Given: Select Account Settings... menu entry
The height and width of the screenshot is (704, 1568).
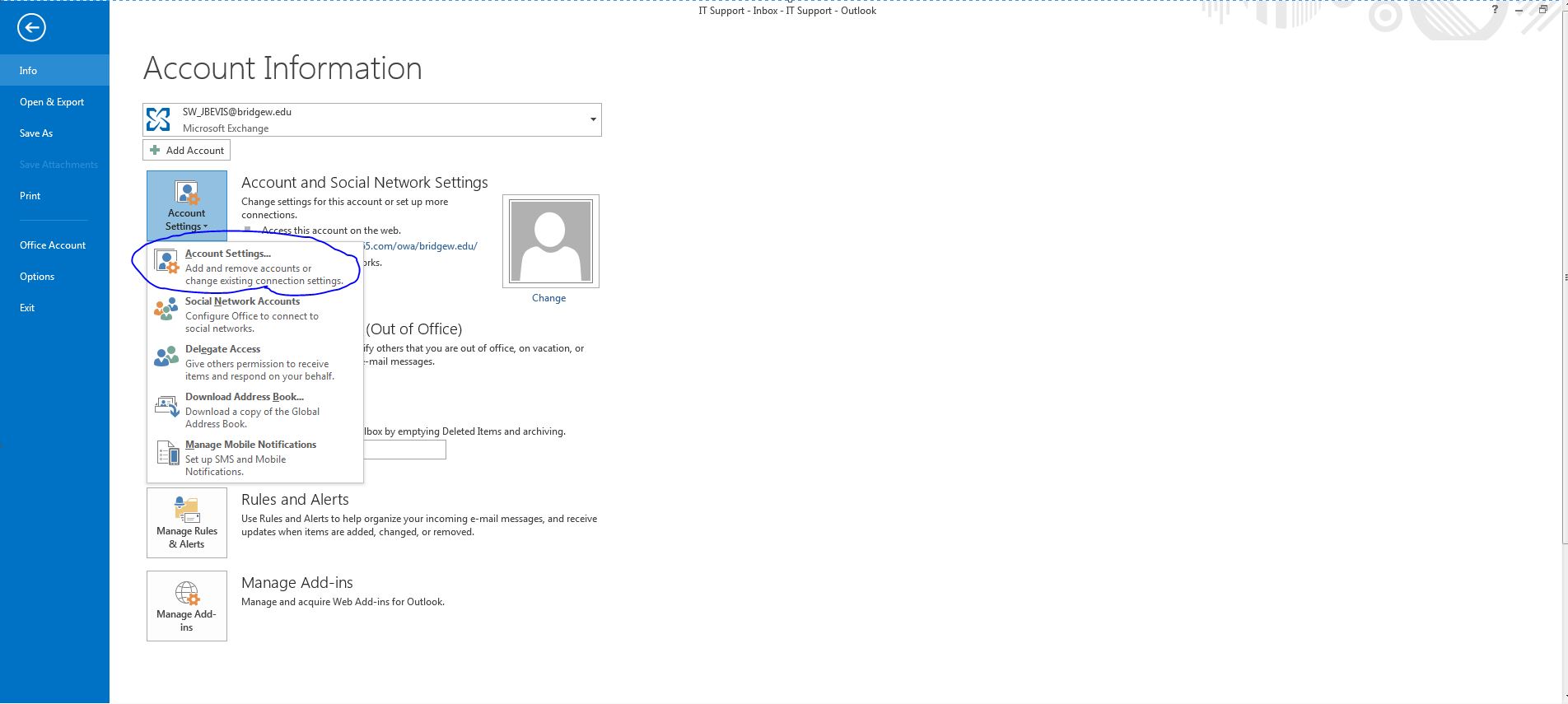Looking at the screenshot, I should click(228, 254).
